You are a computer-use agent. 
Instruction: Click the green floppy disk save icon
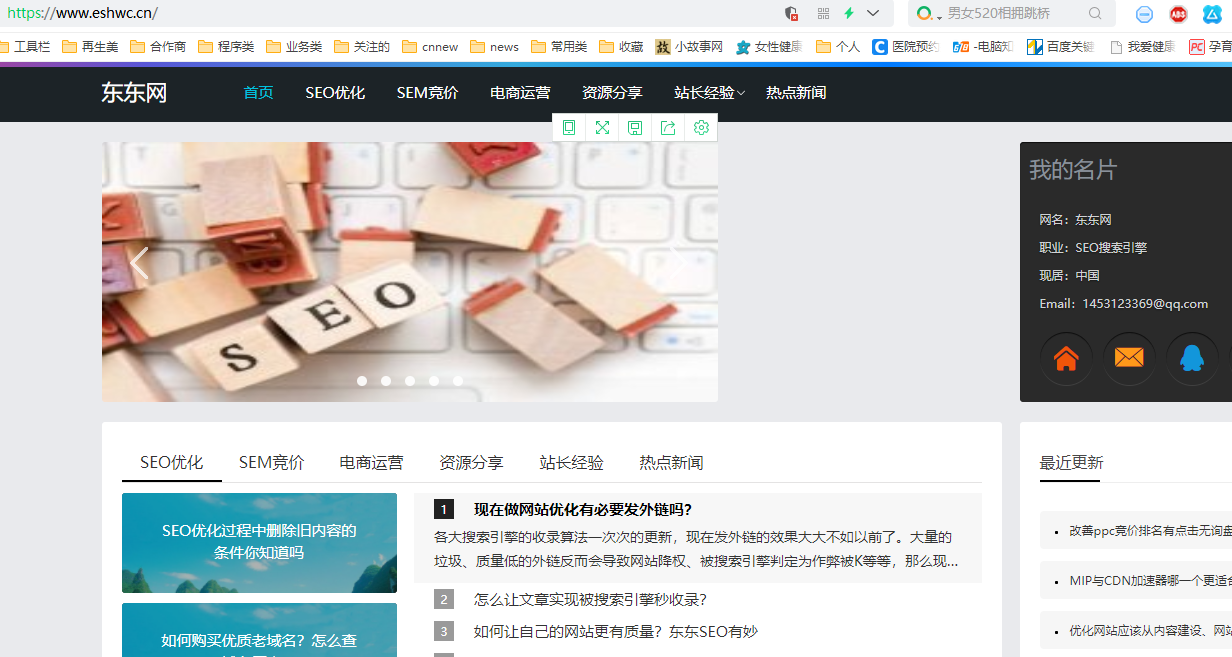(x=635, y=128)
